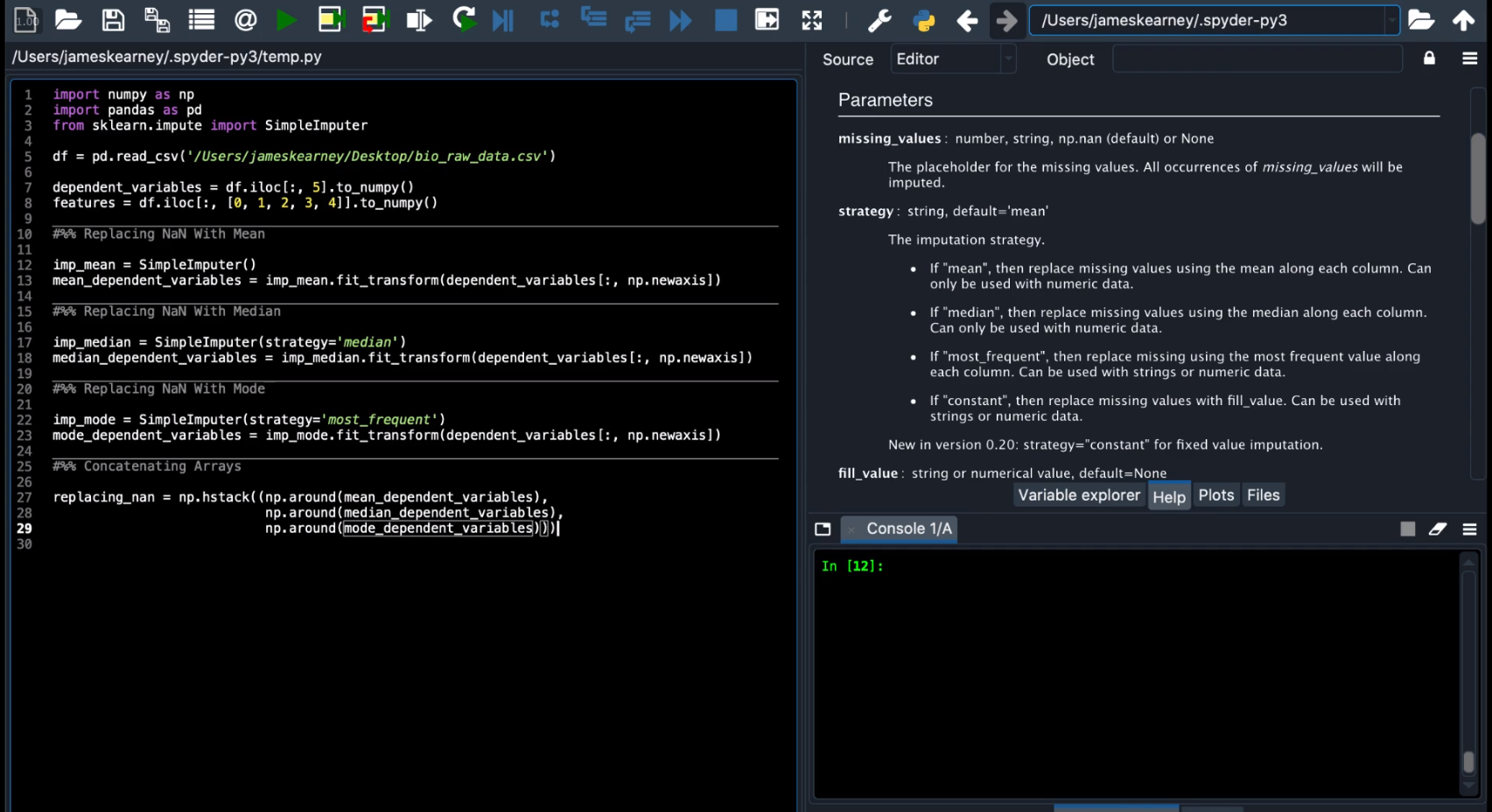Open the Files tab
The height and width of the screenshot is (812, 1492).
1263,495
